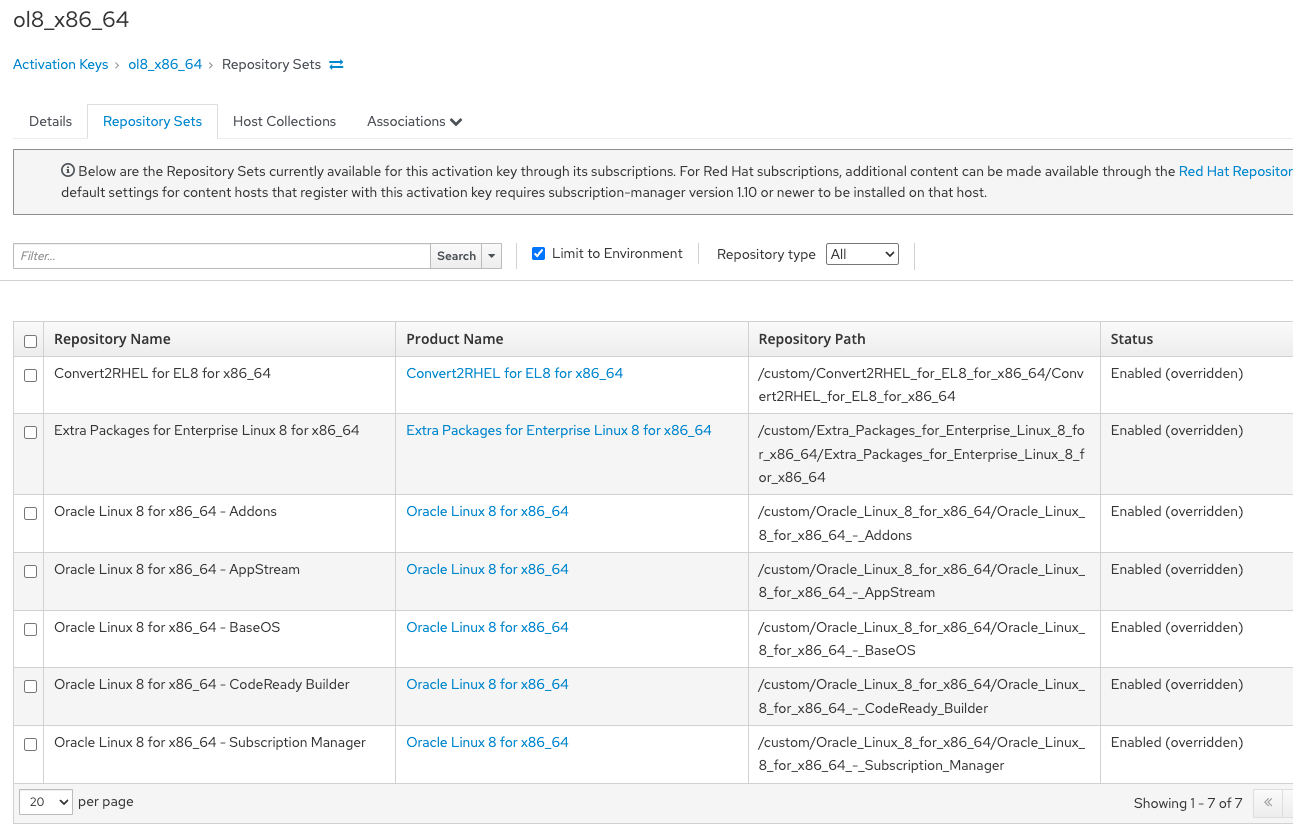Viewport: 1293px width, 836px height.
Task: Open the Associations tab menu
Action: click(x=414, y=121)
